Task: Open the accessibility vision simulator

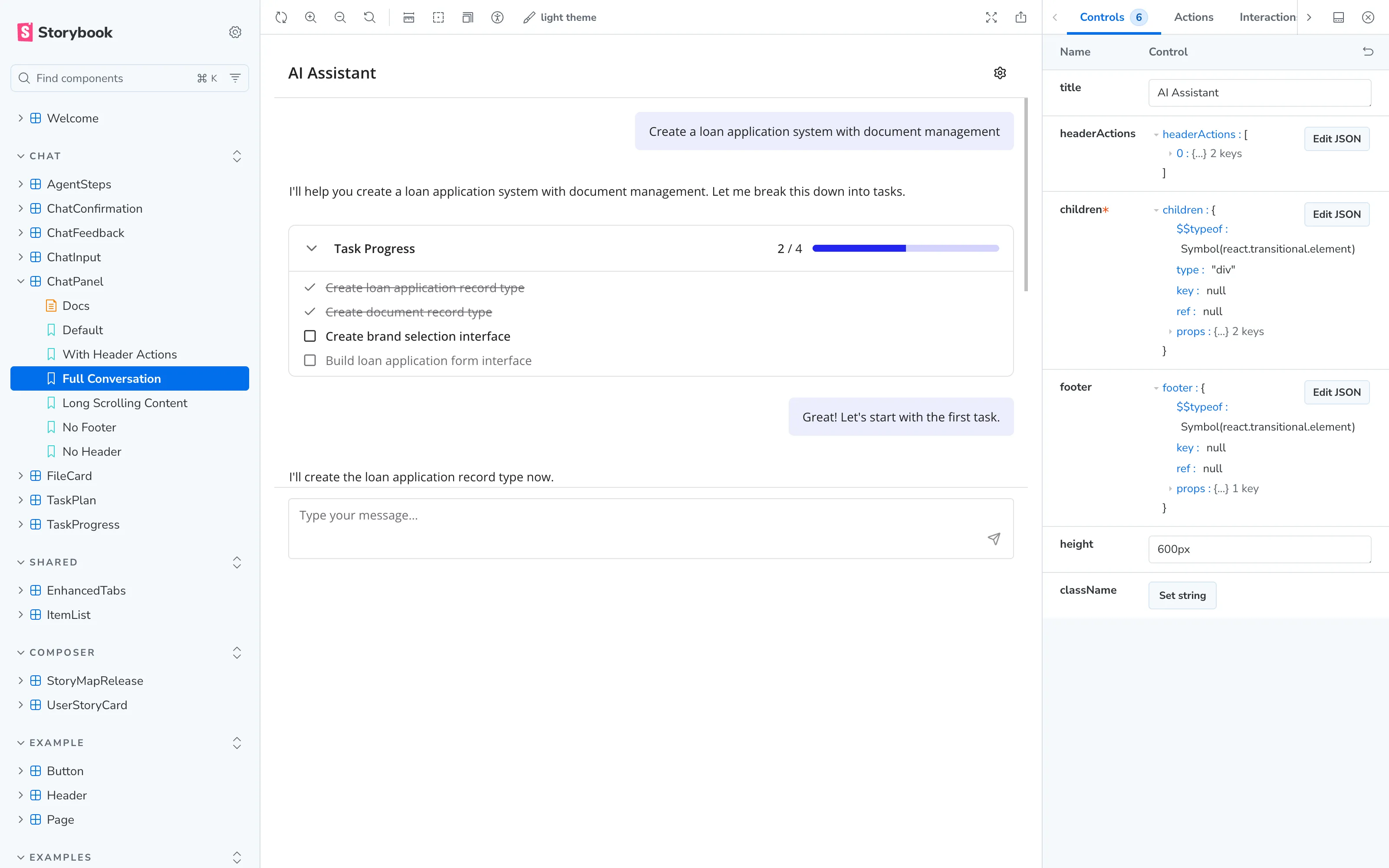Action: (497, 17)
